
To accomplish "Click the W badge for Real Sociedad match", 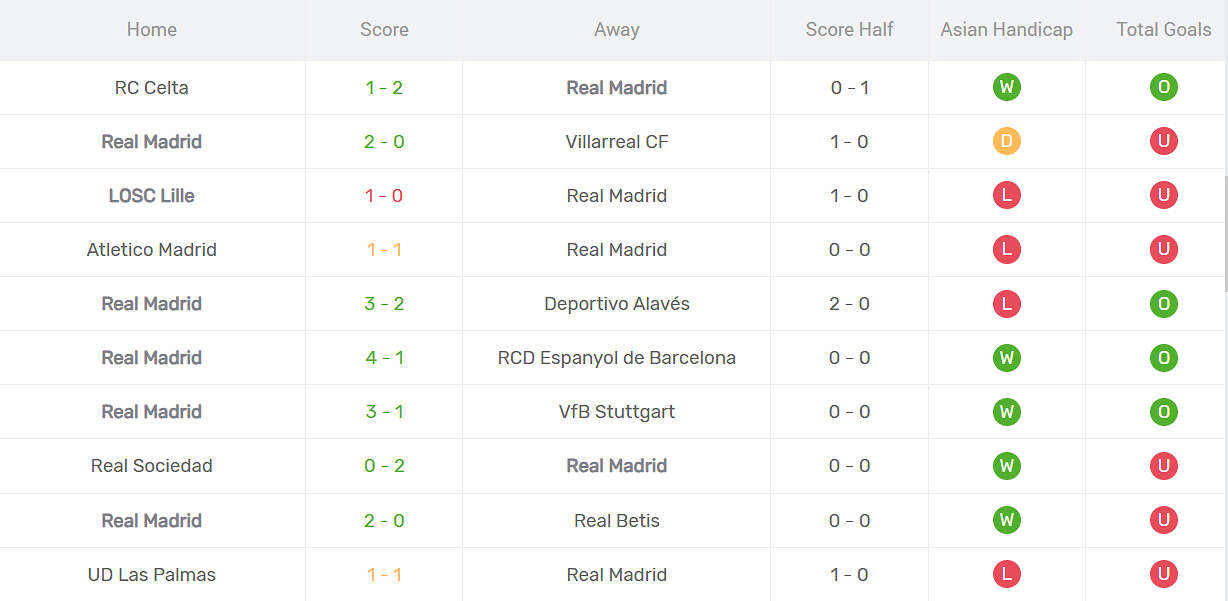I will tap(1006, 465).
